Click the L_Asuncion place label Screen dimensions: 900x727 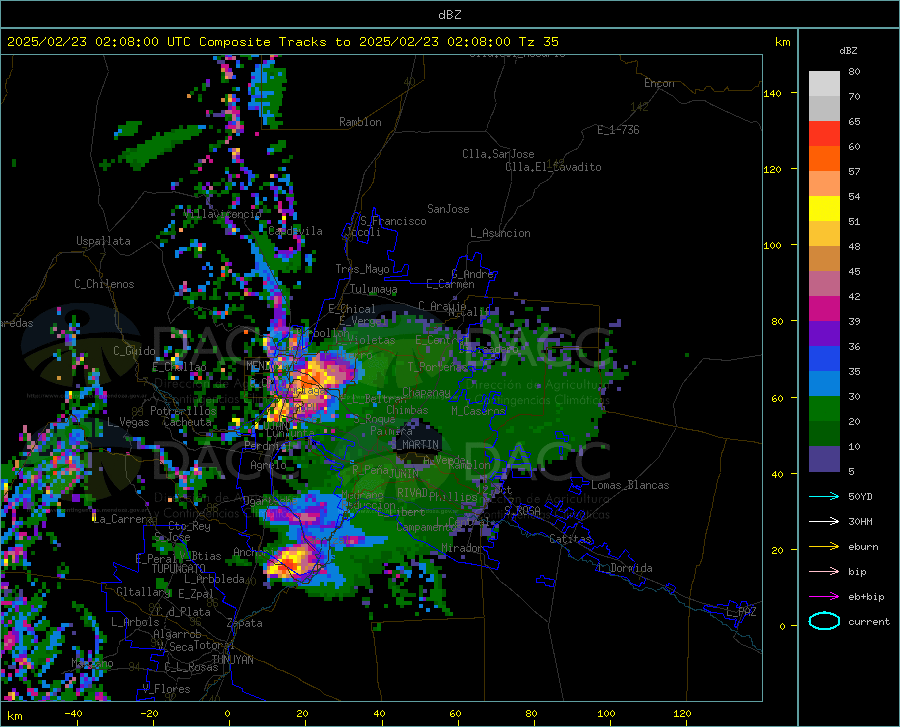[x=500, y=233]
